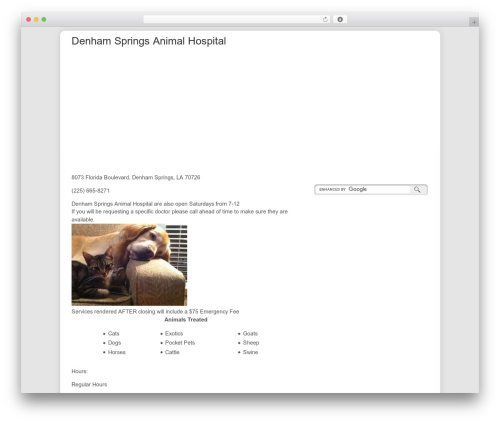Click the Goats list item
Viewport: 500px width, 423px height.
tap(250, 333)
